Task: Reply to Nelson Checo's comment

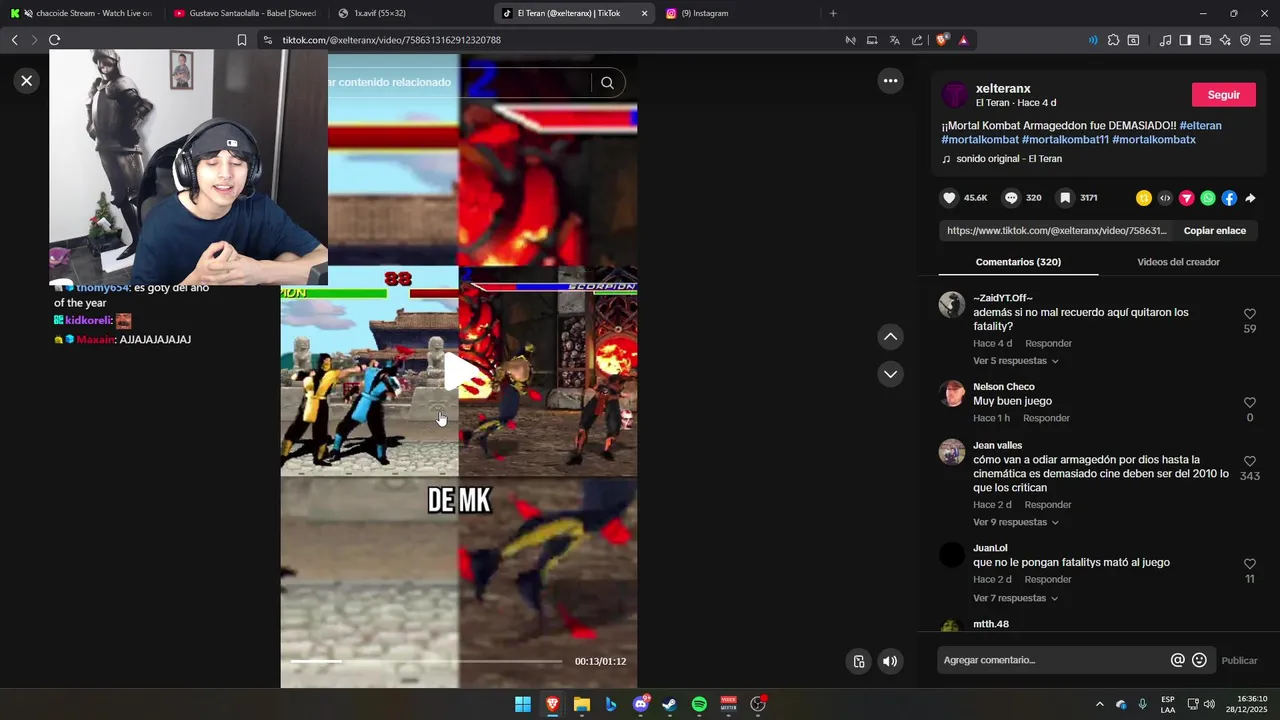Action: coord(1046,418)
